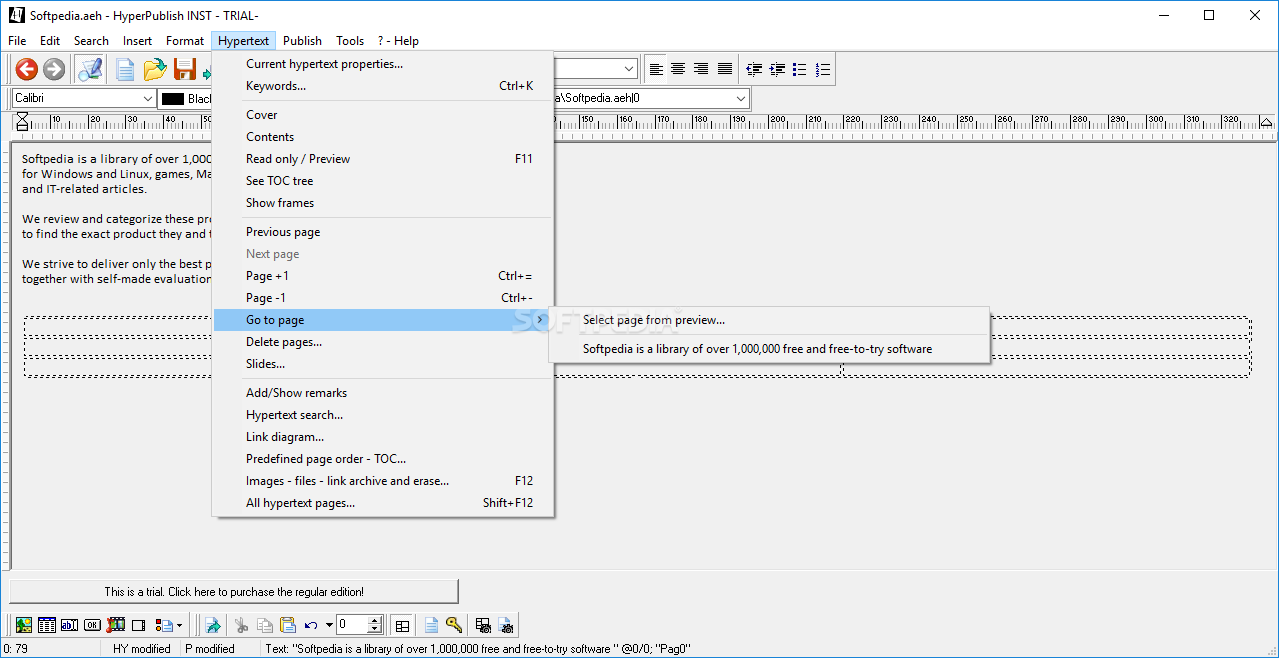Decrease the paragraph indent
1279x658 pixels.
coord(754,69)
